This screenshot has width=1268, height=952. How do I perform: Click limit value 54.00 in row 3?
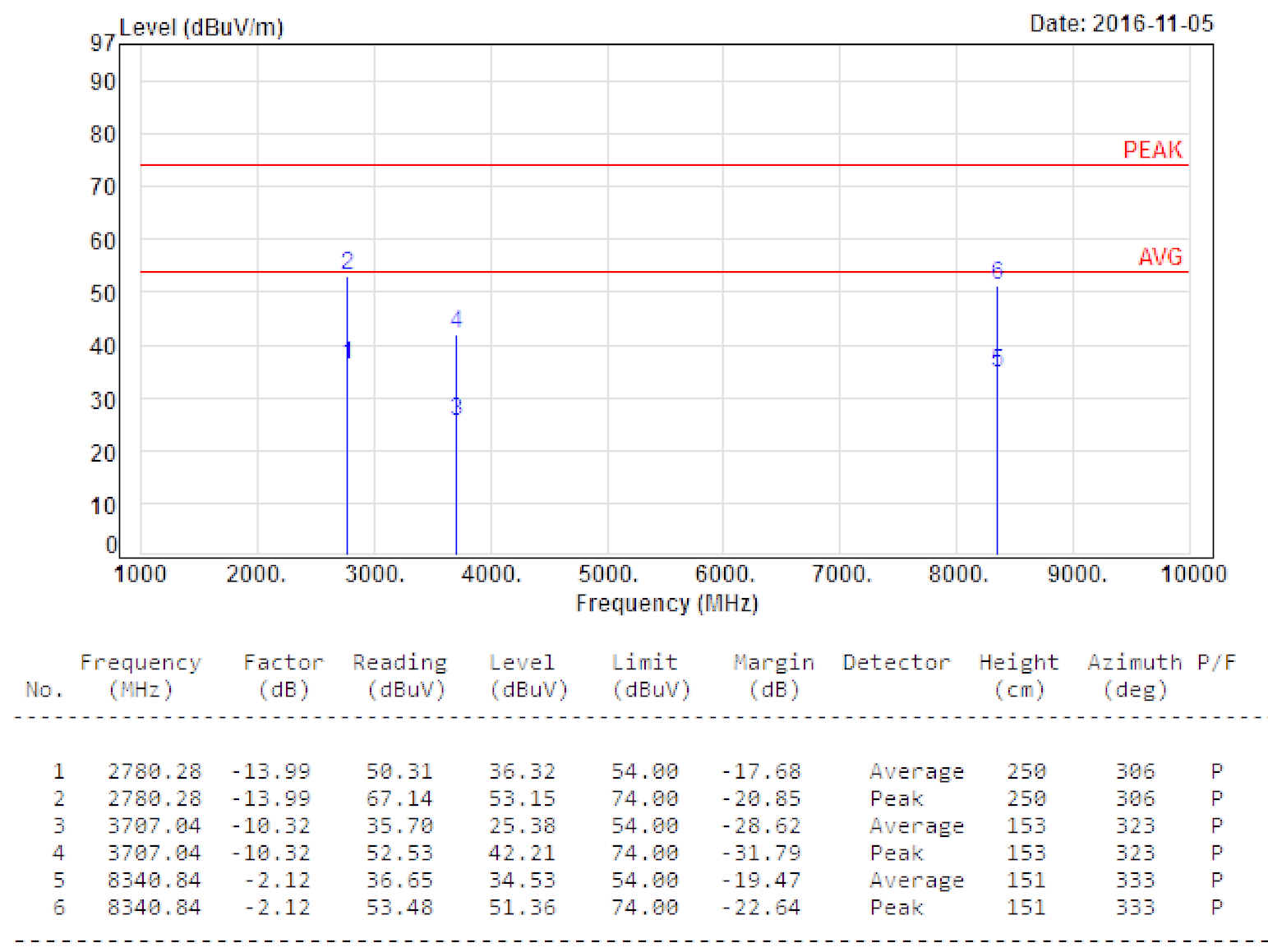click(645, 826)
